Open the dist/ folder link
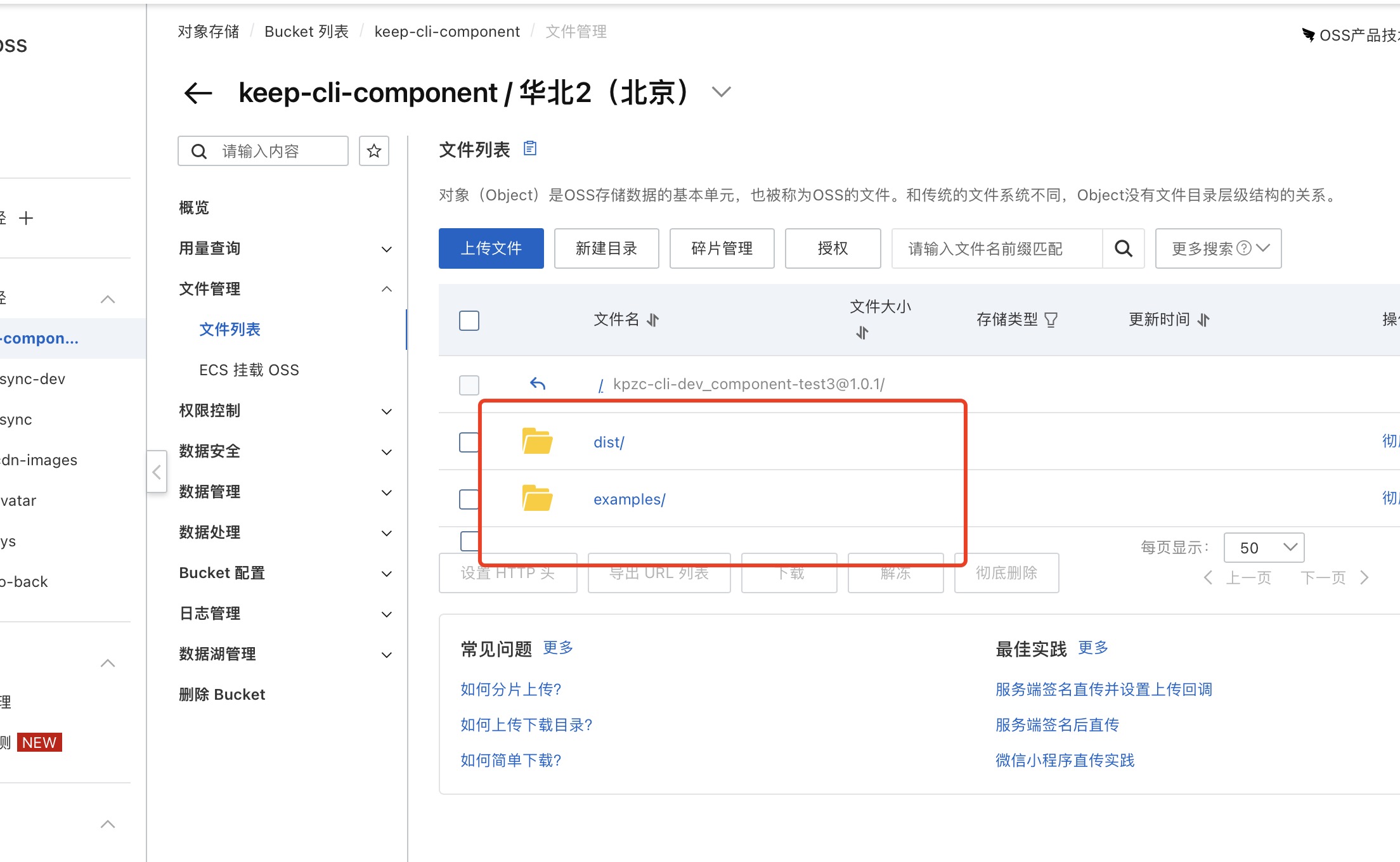This screenshot has width=1400, height=862. 609,442
